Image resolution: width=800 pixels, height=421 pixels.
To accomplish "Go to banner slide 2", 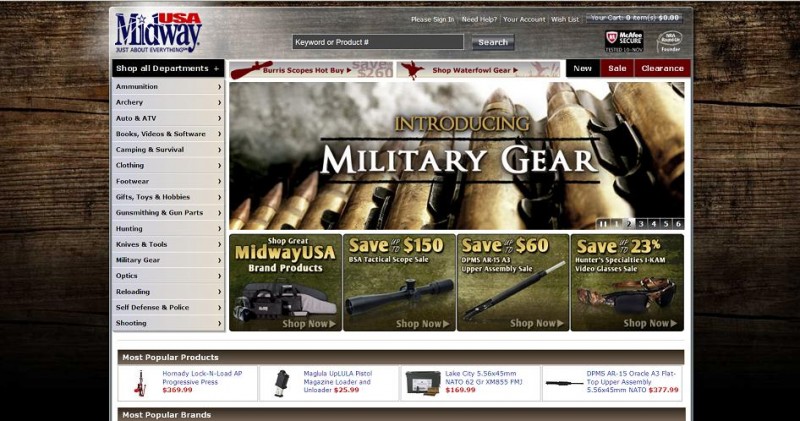I will pos(629,224).
